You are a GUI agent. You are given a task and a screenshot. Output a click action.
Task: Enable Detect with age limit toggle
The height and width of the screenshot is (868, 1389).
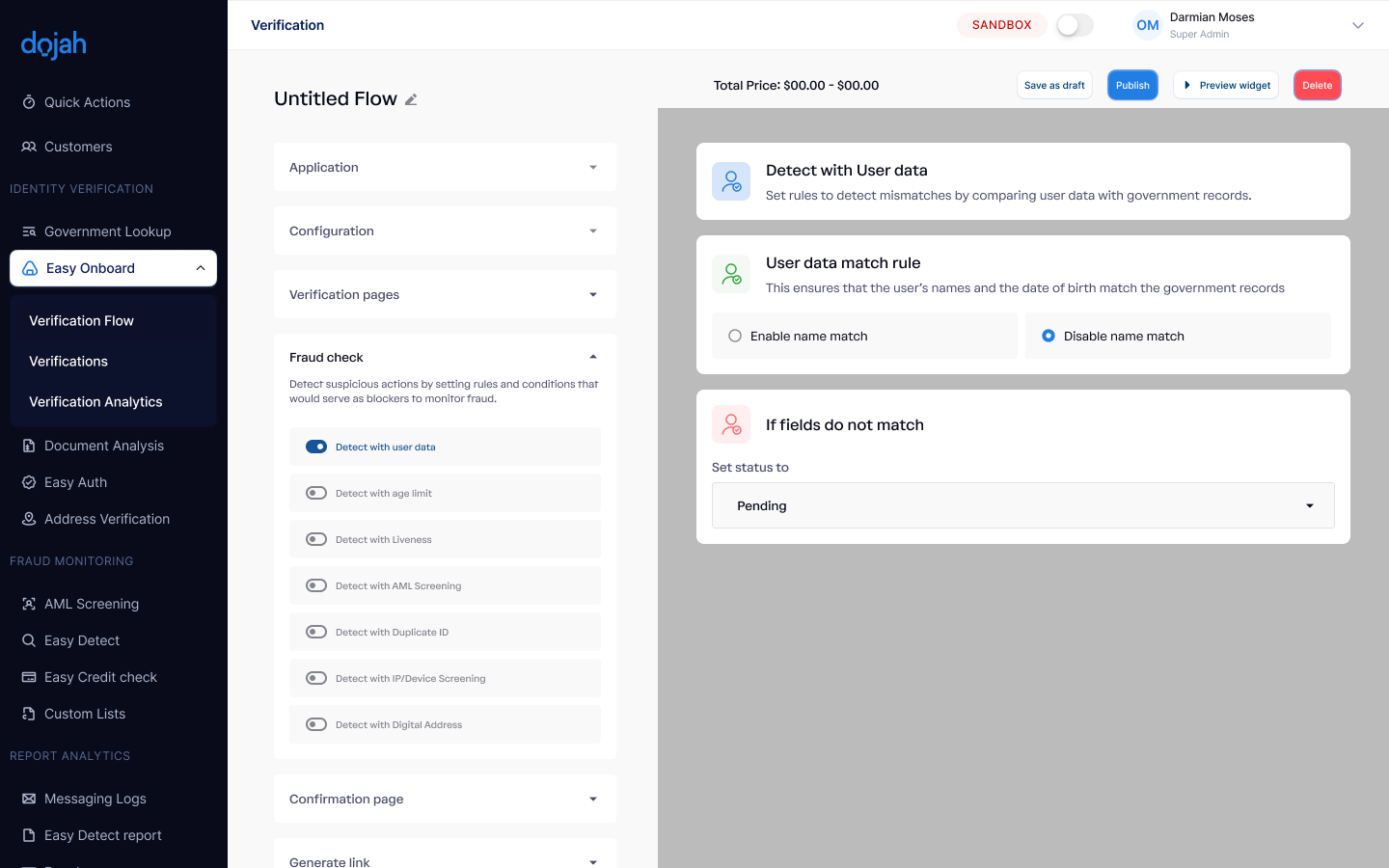pos(316,493)
